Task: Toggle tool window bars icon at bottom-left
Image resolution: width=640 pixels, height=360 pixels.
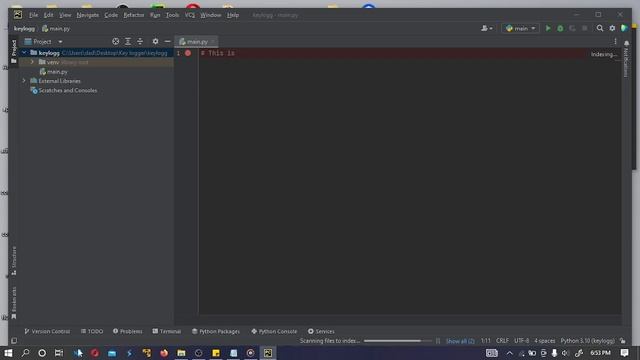Action: (14, 341)
